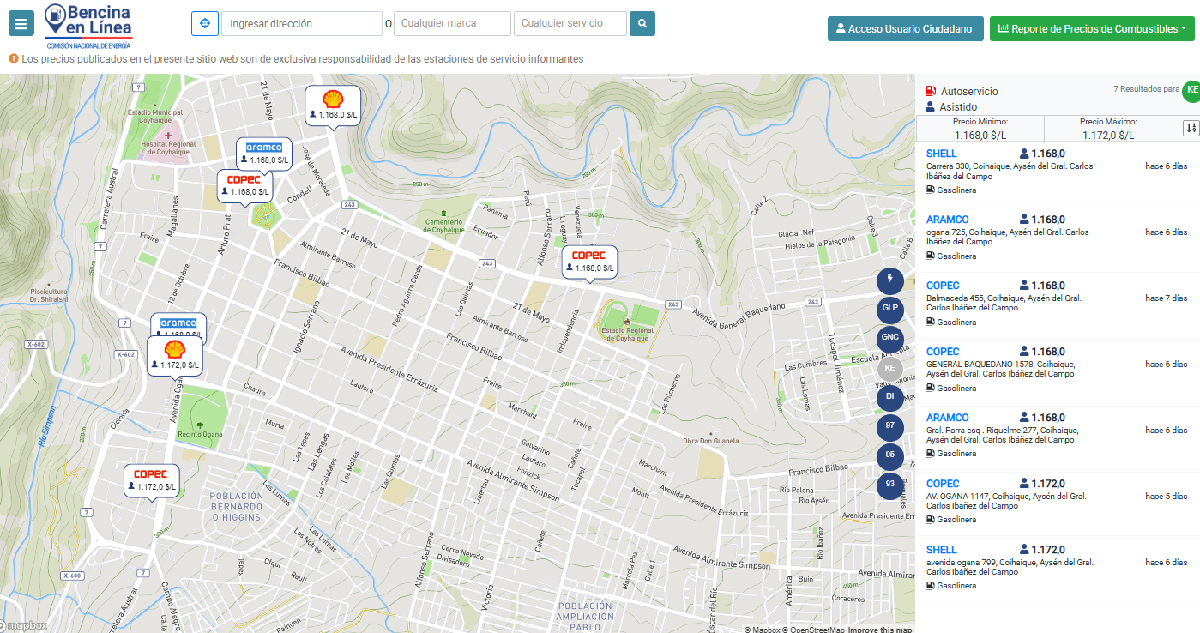1200x633 pixels.
Task: Open the Copec map marker priced 1.172
Action: (150, 480)
